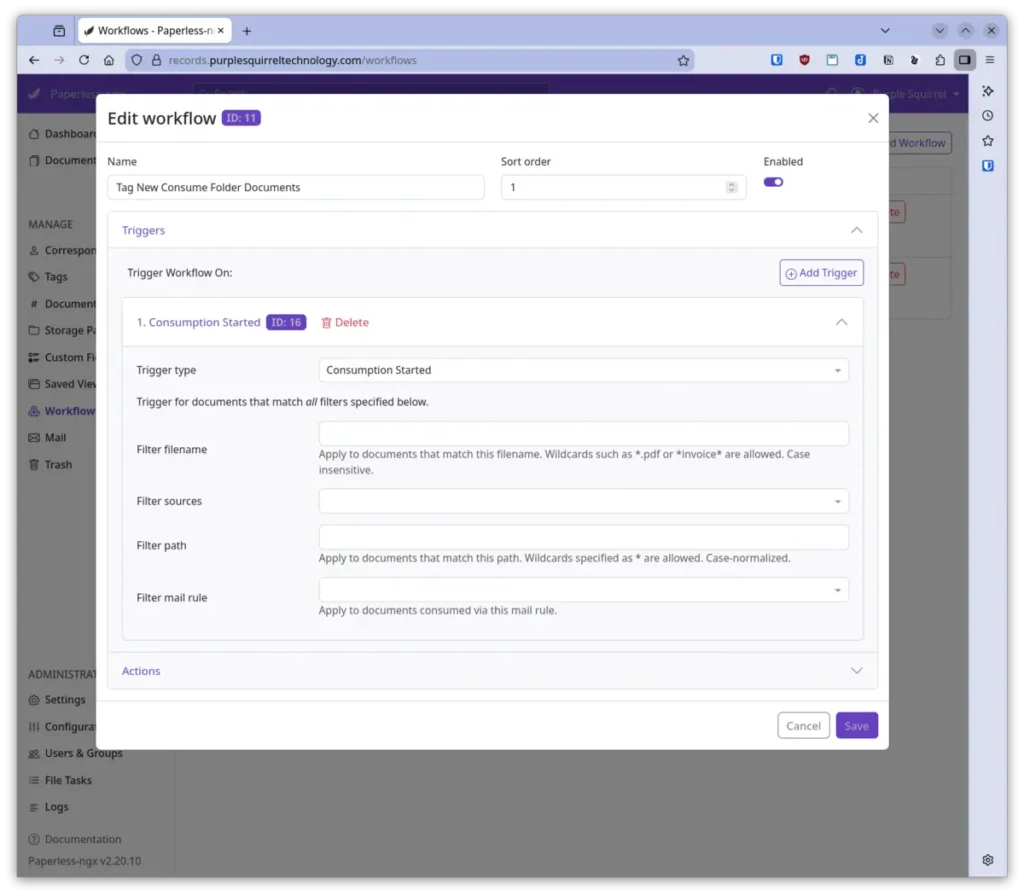Screen dimensions: 1024x896
Task: Click the Filter filename input field
Action: point(583,433)
